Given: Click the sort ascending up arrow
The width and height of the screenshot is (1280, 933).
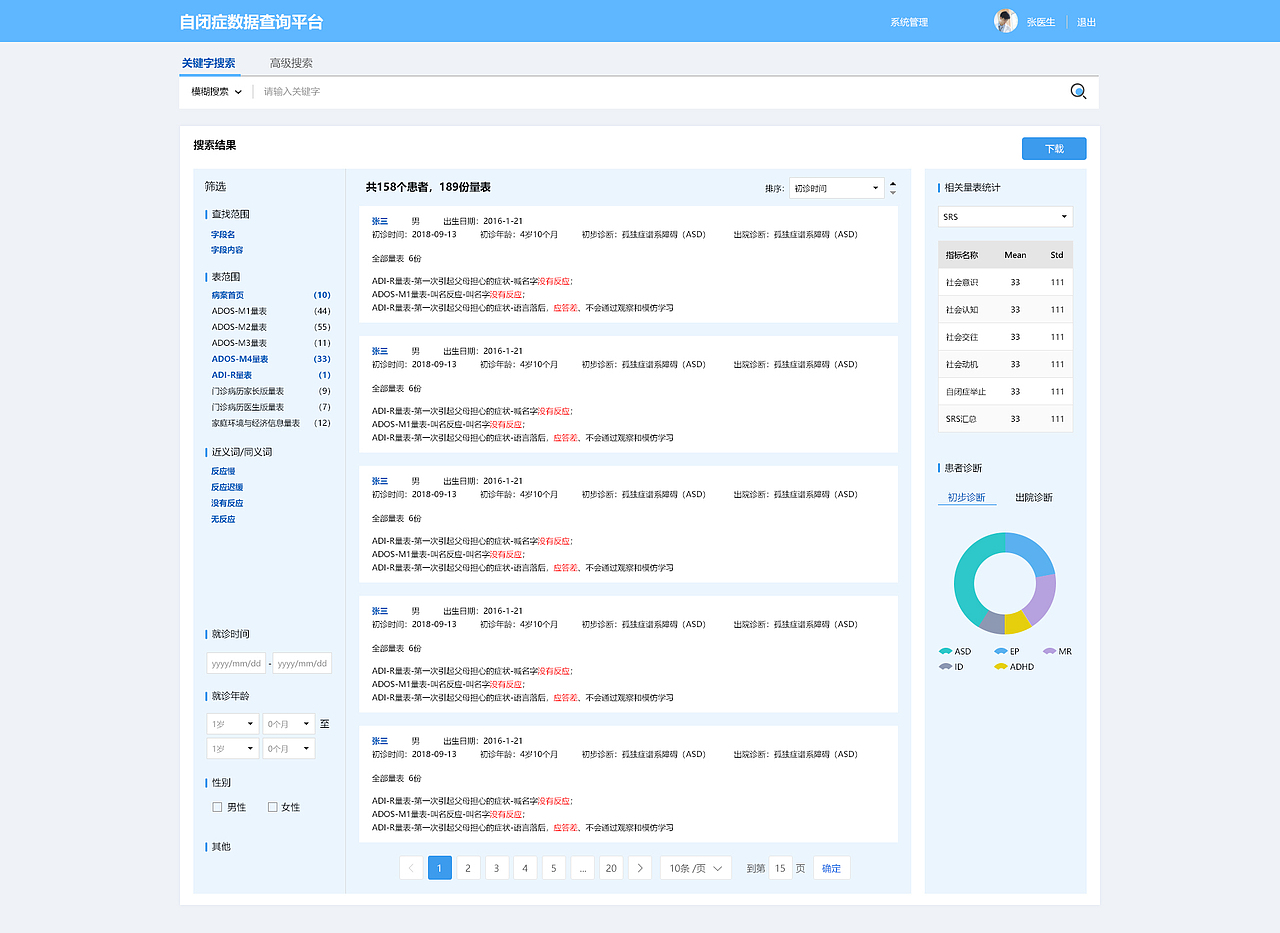Looking at the screenshot, I should click(893, 183).
